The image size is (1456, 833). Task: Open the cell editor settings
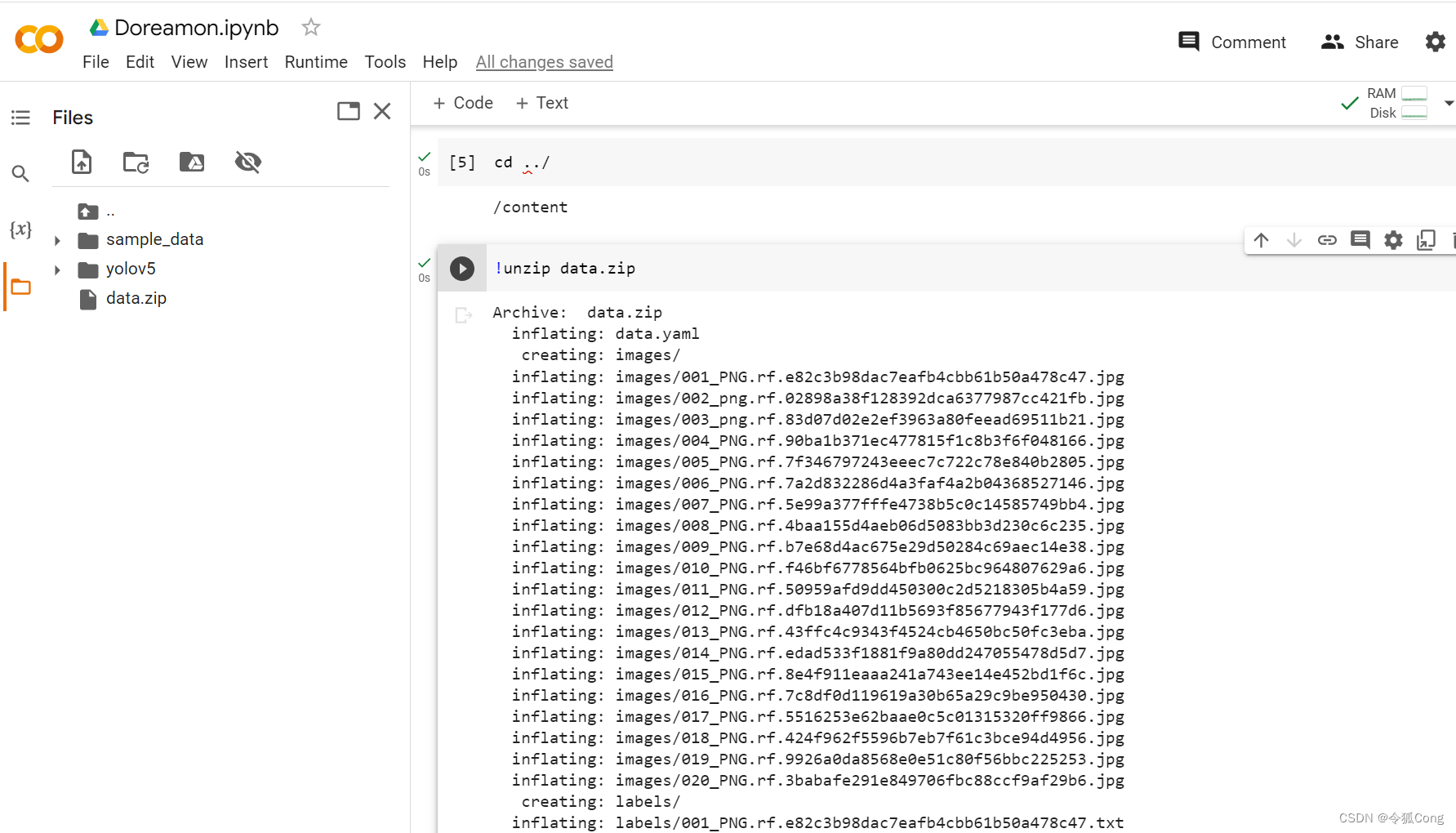coord(1393,240)
